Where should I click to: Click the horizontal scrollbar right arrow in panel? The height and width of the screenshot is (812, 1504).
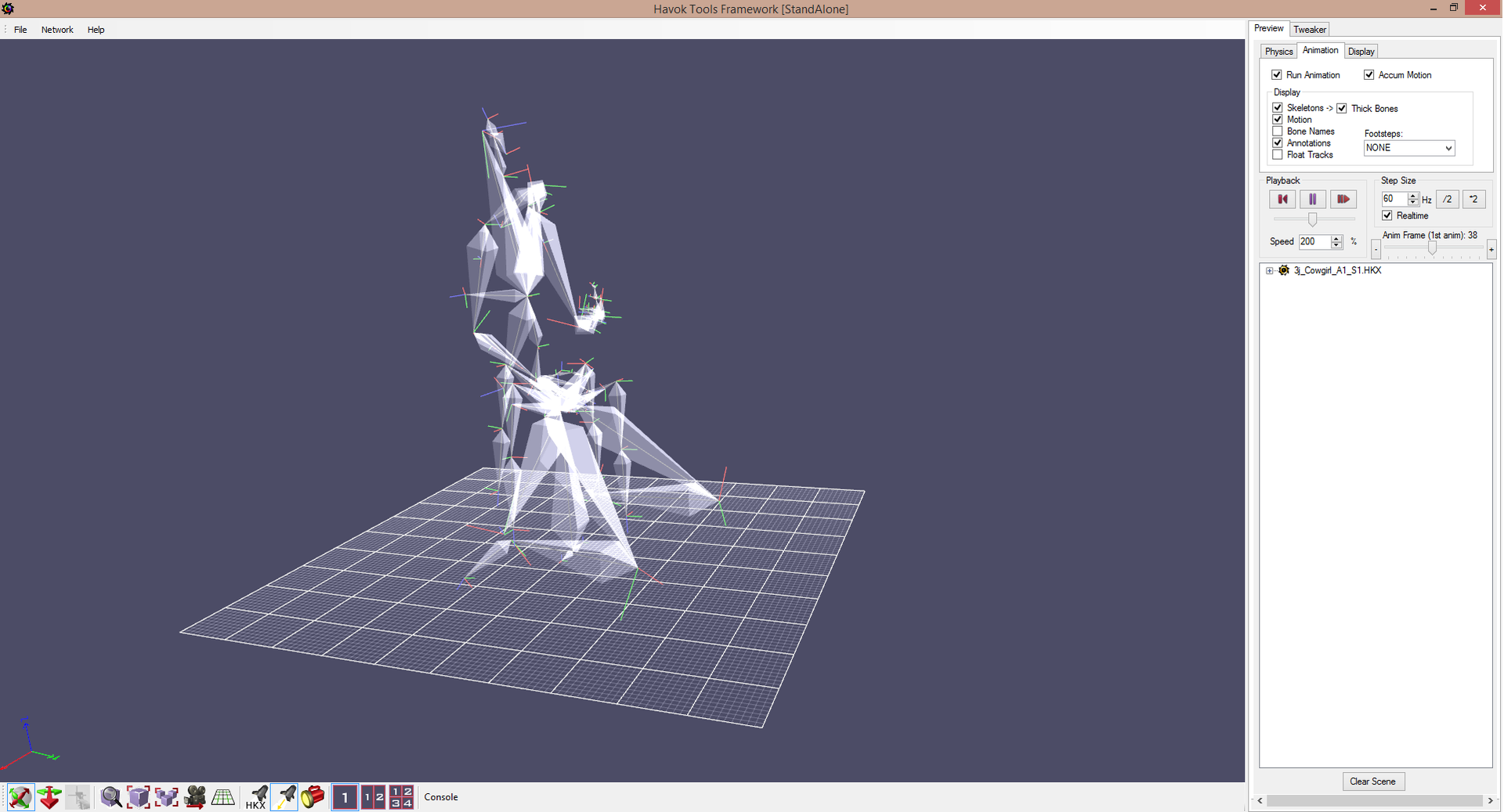(1490, 801)
